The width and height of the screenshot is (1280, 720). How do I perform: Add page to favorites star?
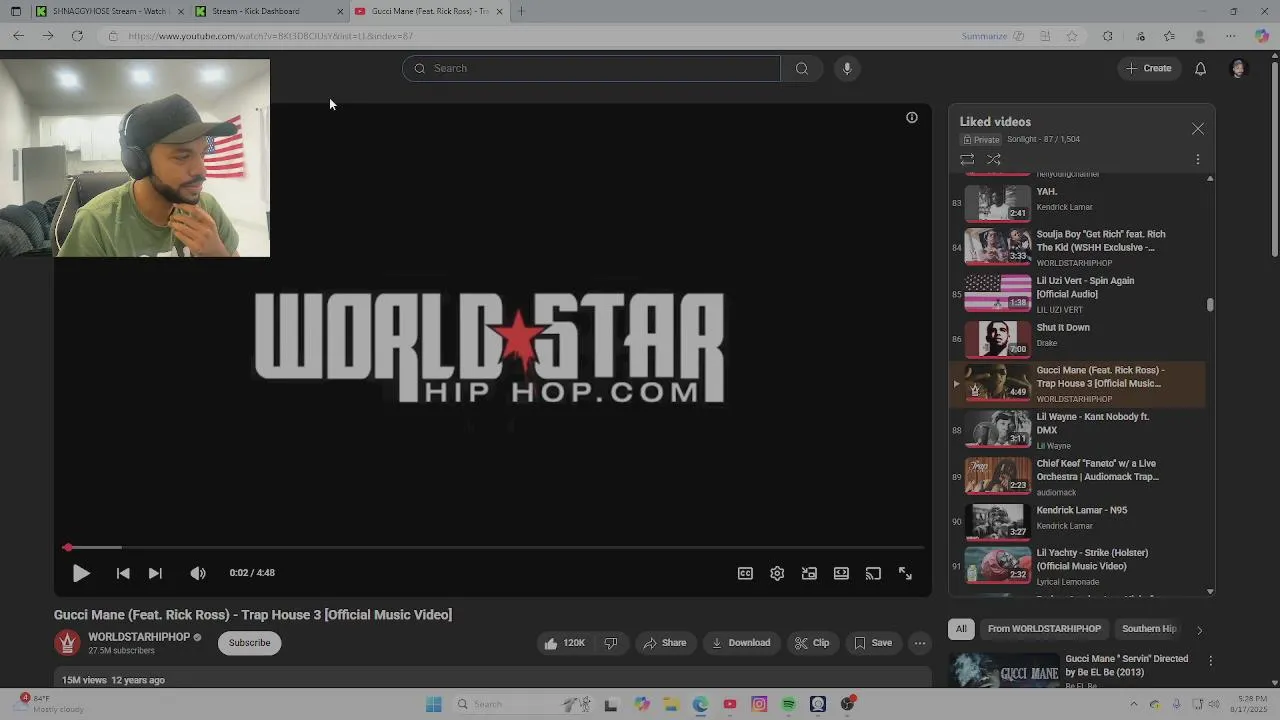(1072, 36)
